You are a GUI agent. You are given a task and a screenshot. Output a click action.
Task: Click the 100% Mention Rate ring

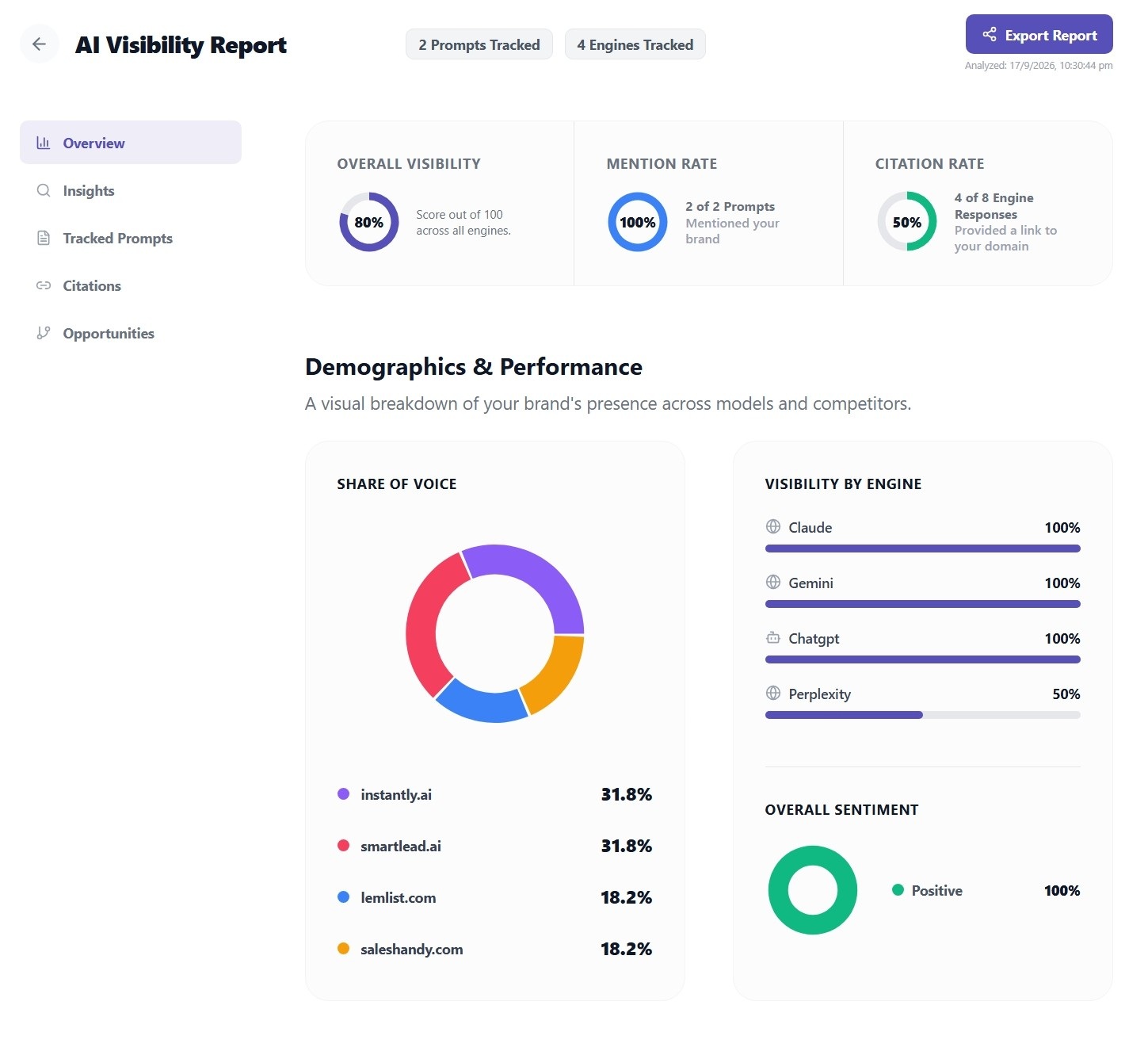[638, 222]
